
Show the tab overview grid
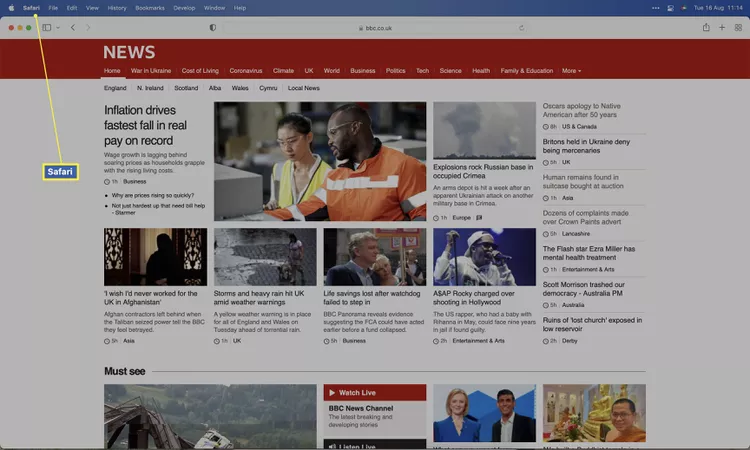pyautogui.click(x=738, y=27)
